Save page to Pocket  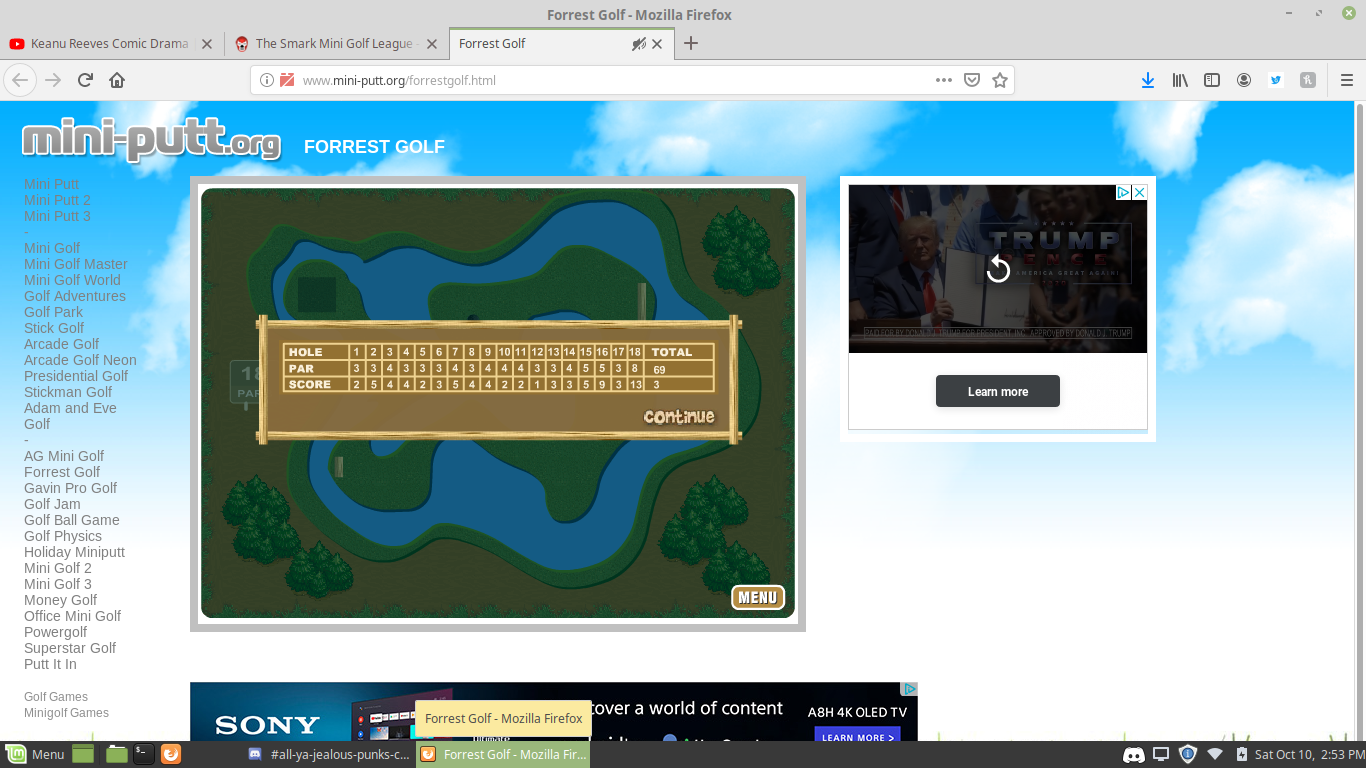point(971,80)
